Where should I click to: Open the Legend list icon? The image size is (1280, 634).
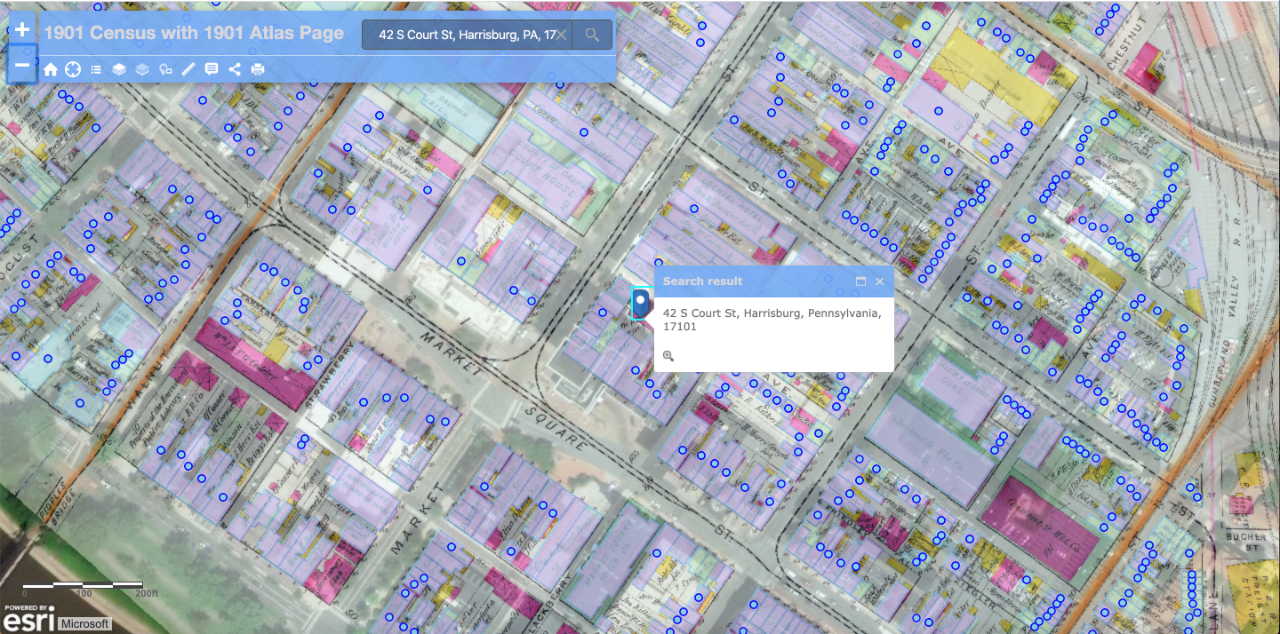[x=96, y=69]
